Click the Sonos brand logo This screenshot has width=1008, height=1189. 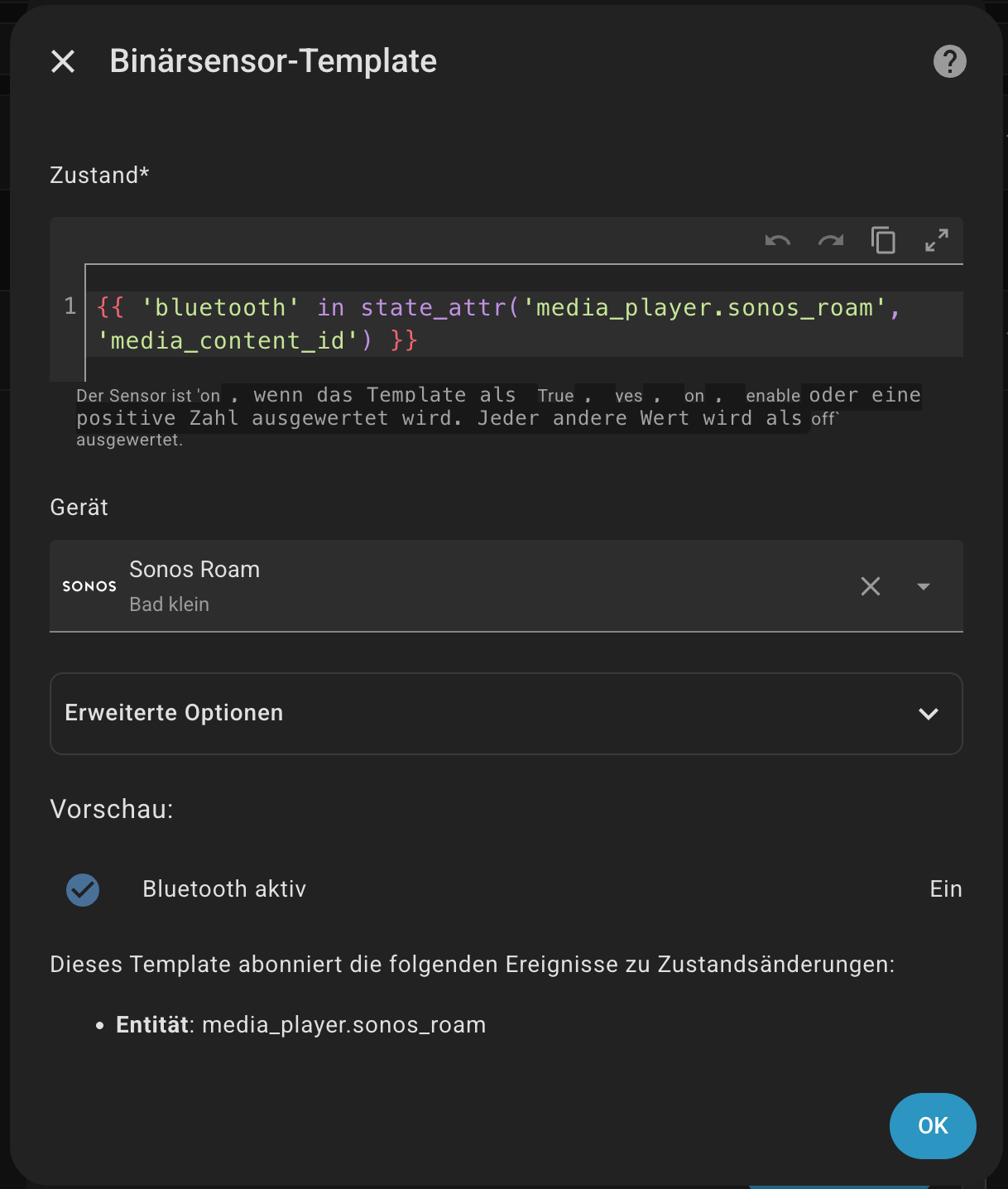[x=89, y=586]
